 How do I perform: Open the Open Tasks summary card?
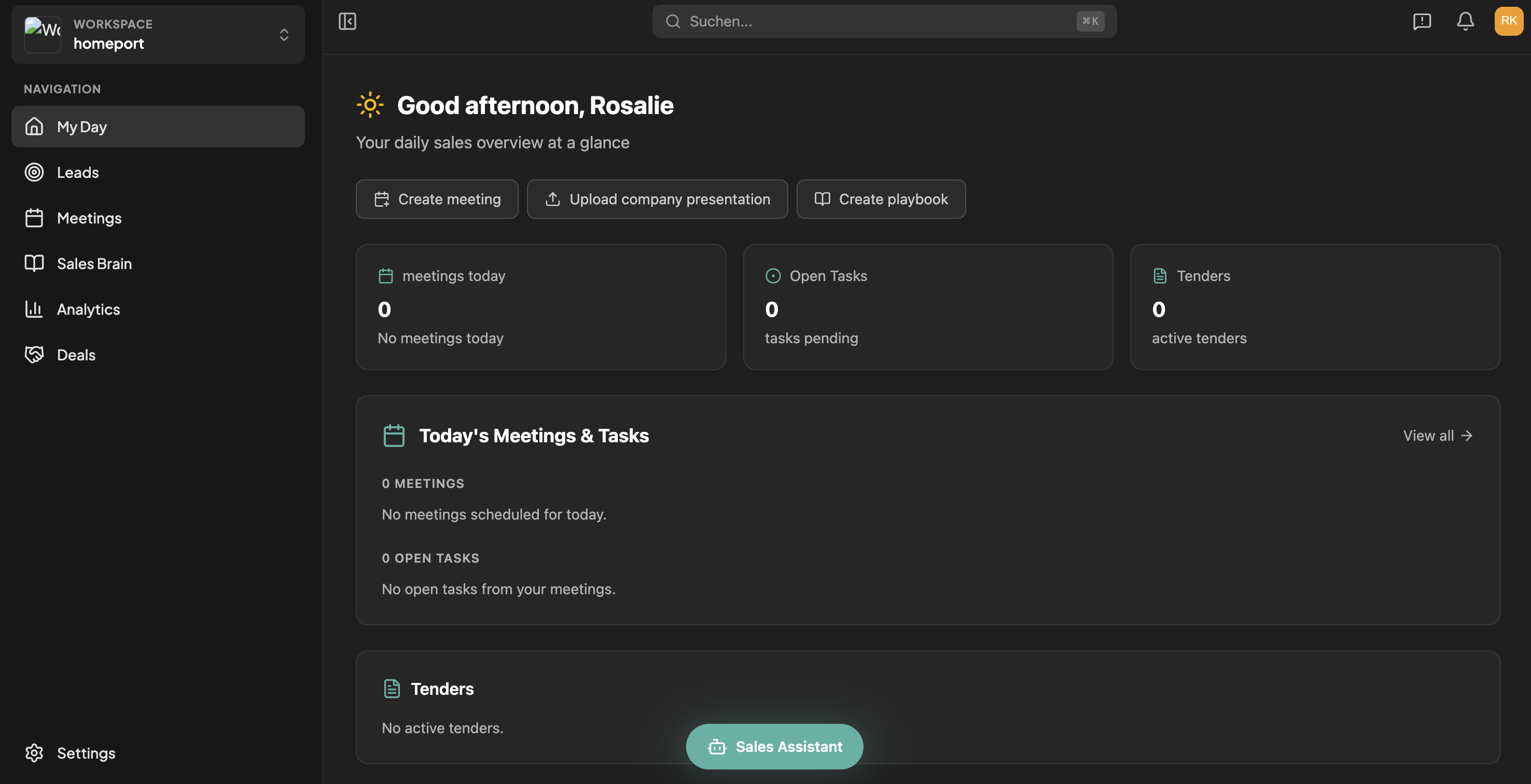(928, 307)
